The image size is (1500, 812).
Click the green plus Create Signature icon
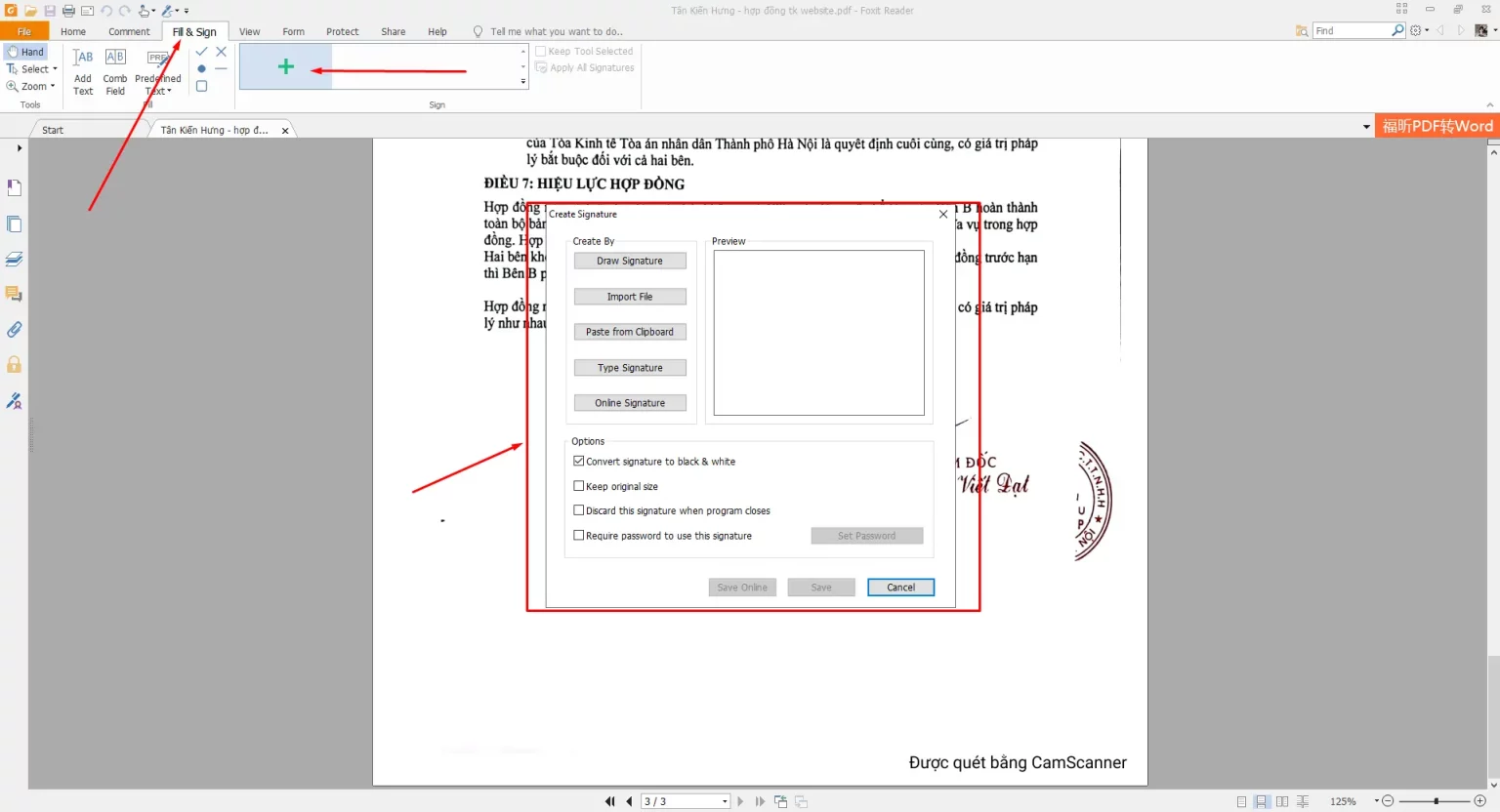coord(285,67)
